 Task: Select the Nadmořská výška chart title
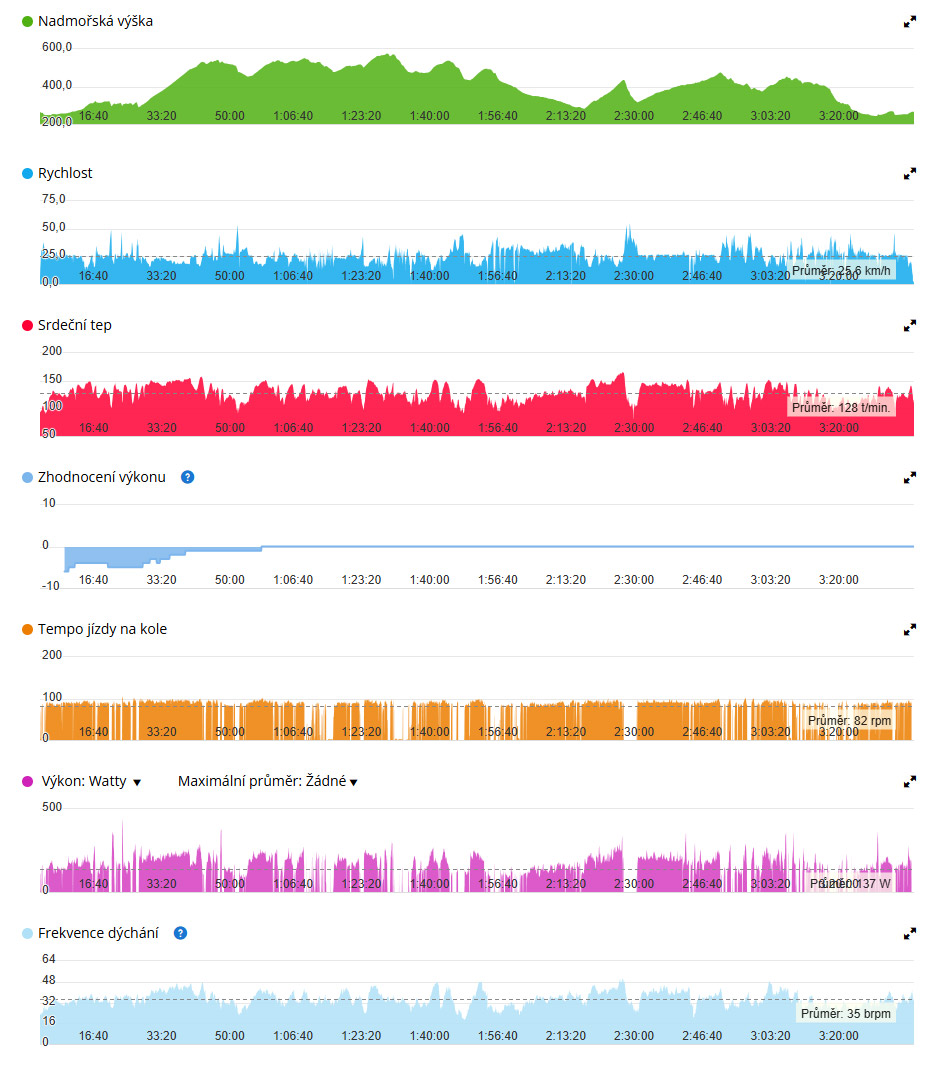tap(95, 21)
